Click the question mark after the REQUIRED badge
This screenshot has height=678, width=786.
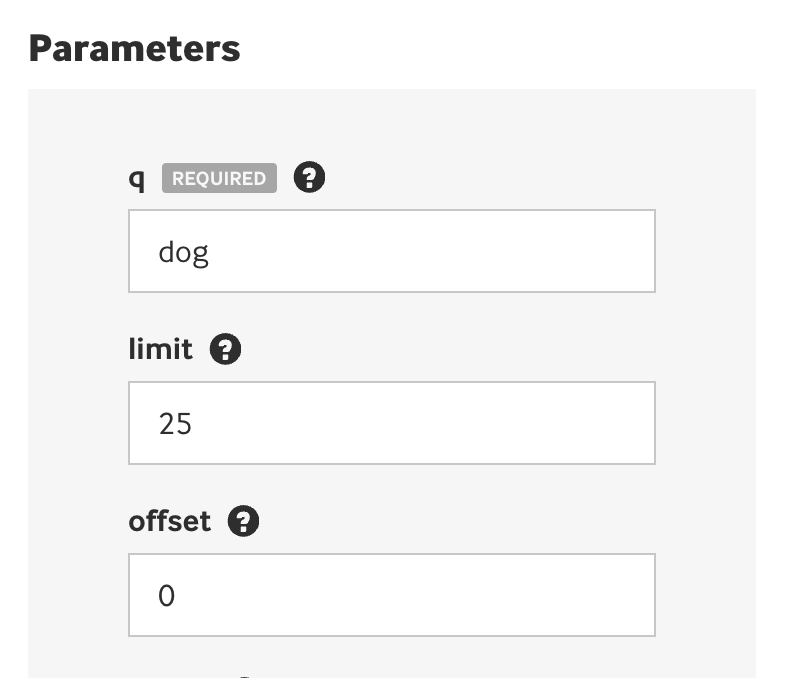[310, 178]
